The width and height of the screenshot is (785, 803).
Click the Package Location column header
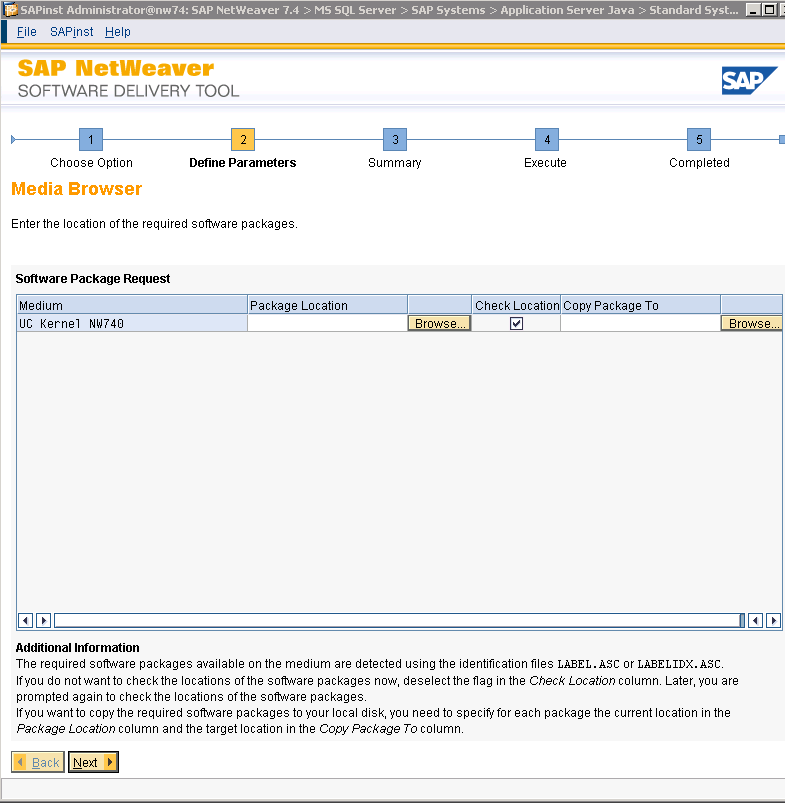click(x=327, y=305)
